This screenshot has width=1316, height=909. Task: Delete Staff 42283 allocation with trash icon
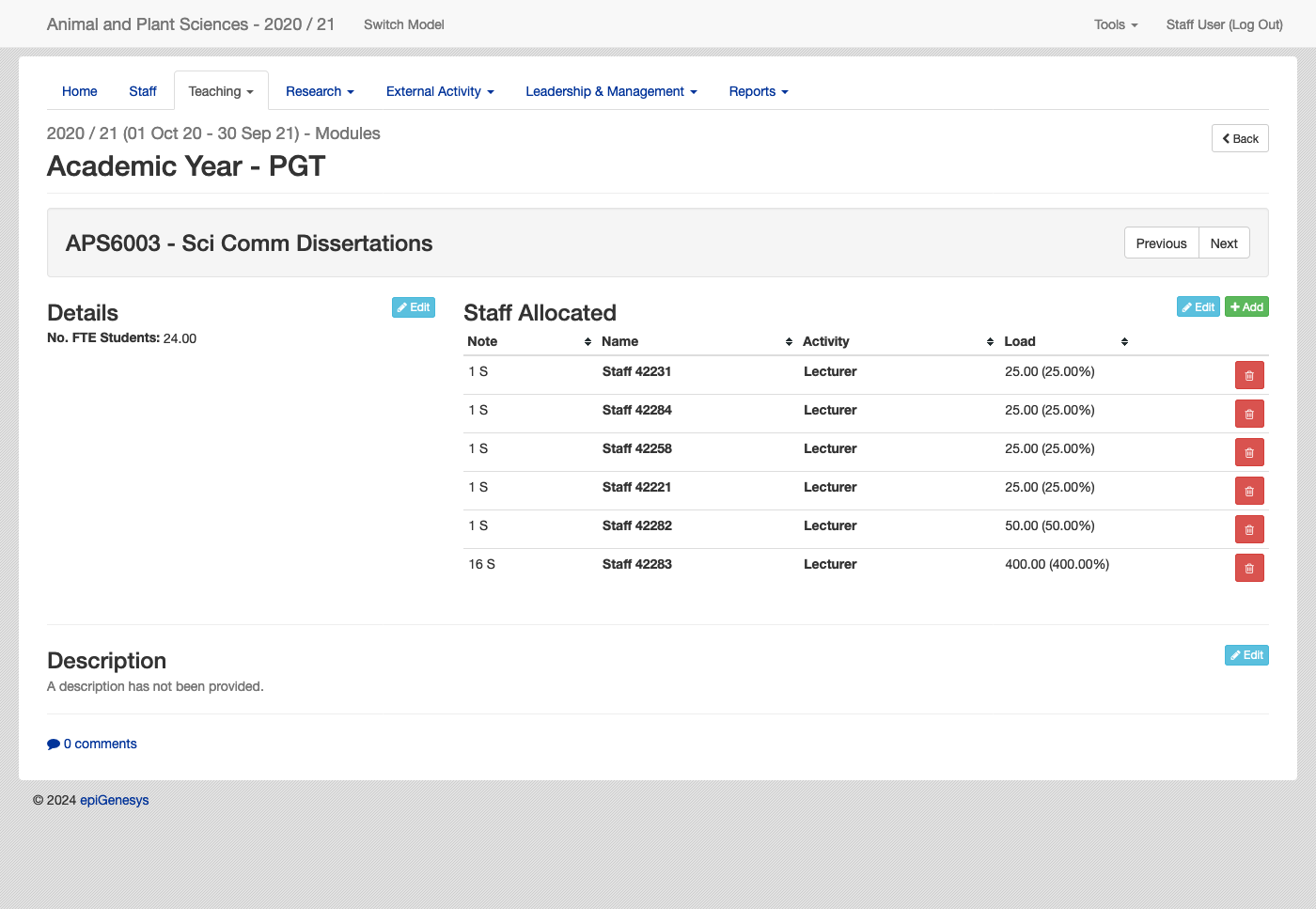1249,568
